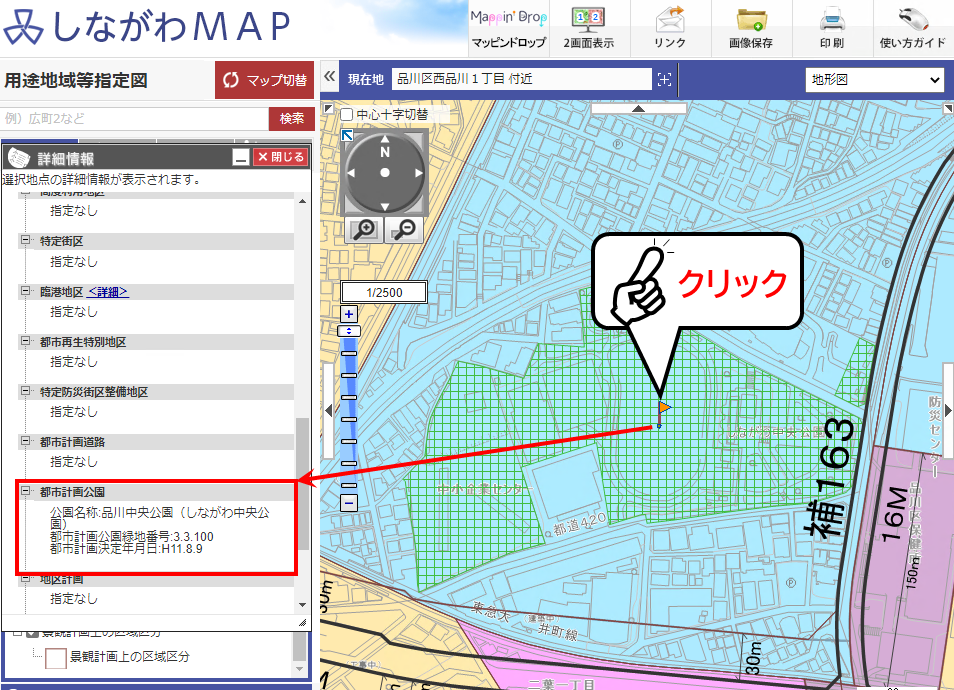Image resolution: width=954 pixels, height=690 pixels.
Task: Enable the 中心十字切替 checkbox
Action: coord(345,114)
